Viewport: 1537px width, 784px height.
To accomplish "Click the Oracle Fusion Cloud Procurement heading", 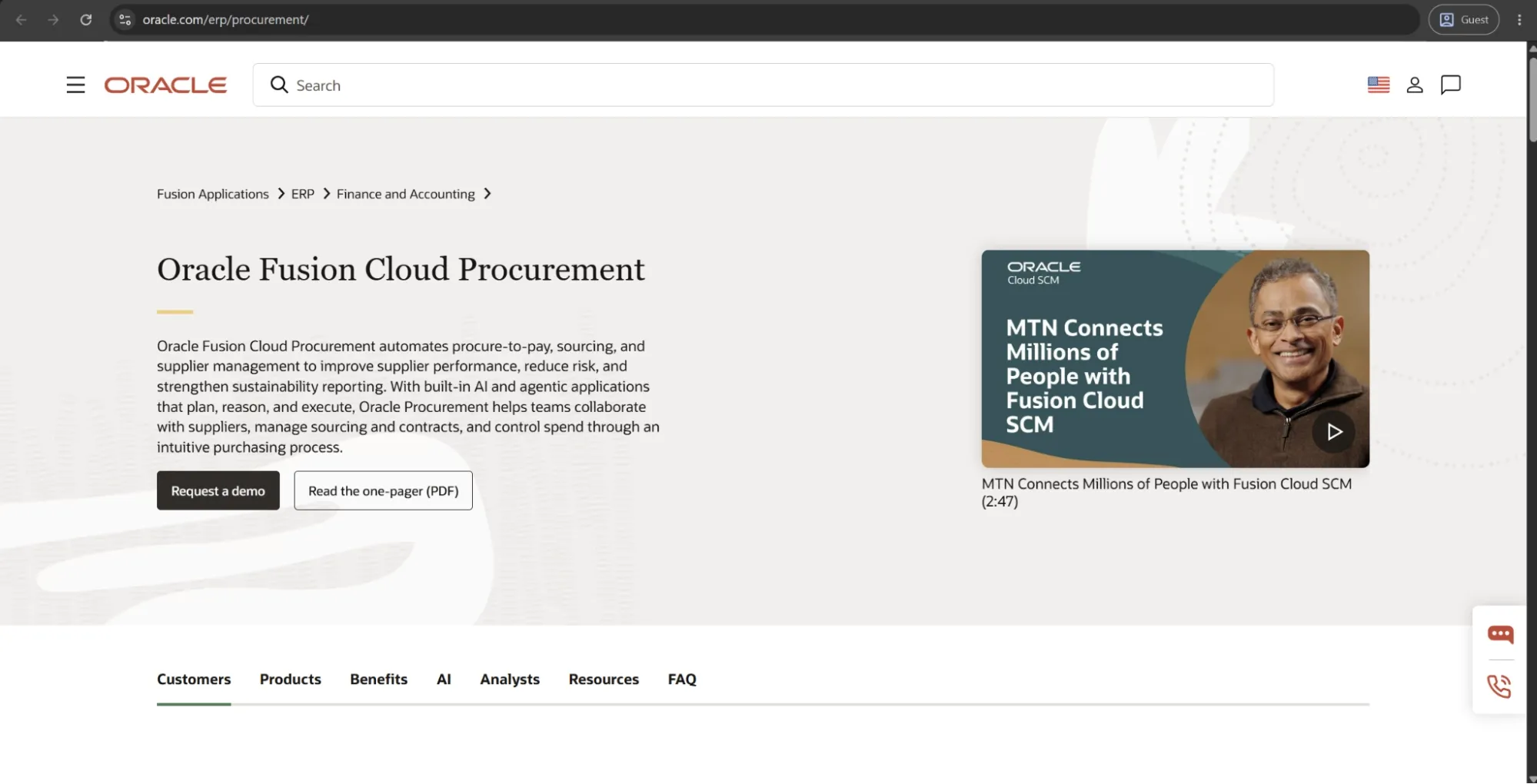I will point(401,269).
